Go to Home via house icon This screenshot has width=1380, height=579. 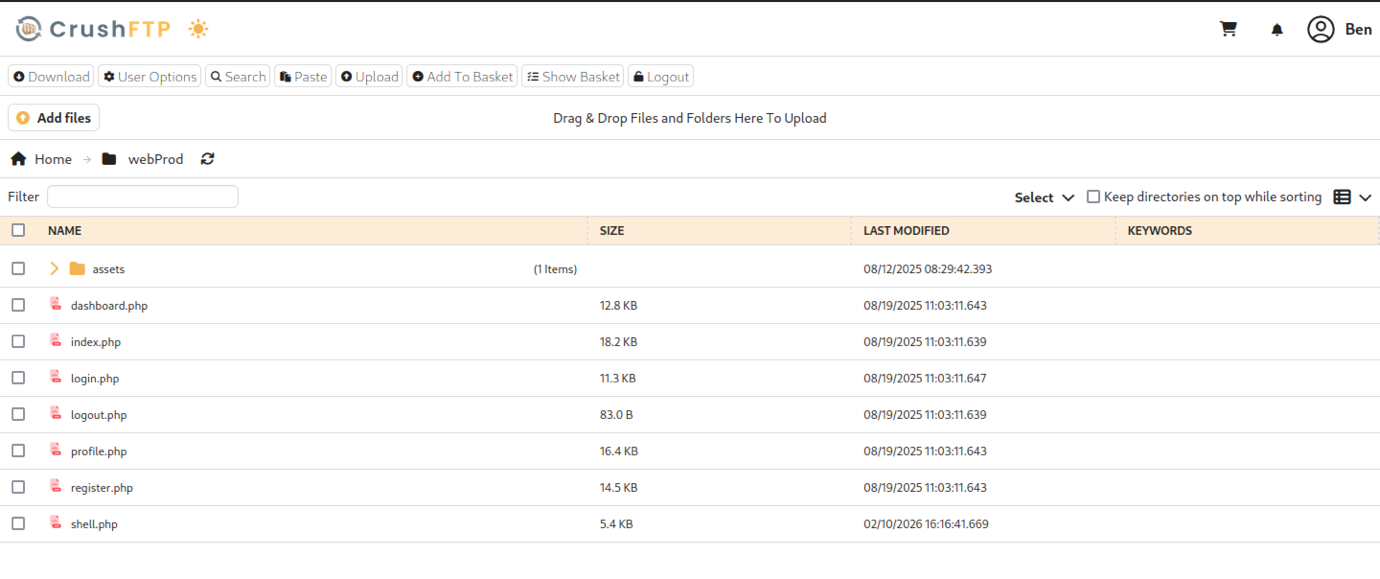pos(18,159)
